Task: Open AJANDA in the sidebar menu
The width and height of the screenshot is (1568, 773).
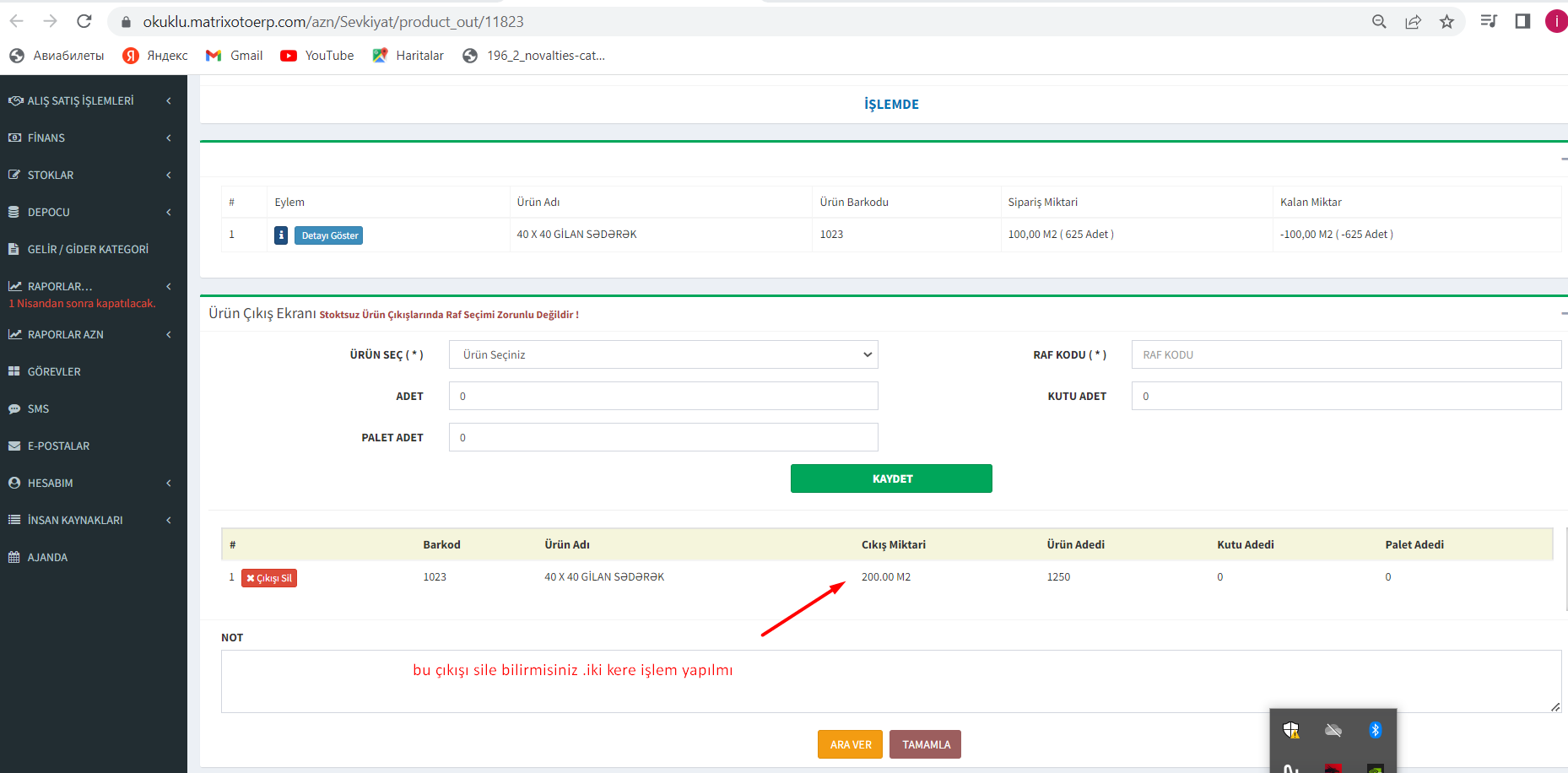Action: point(47,557)
